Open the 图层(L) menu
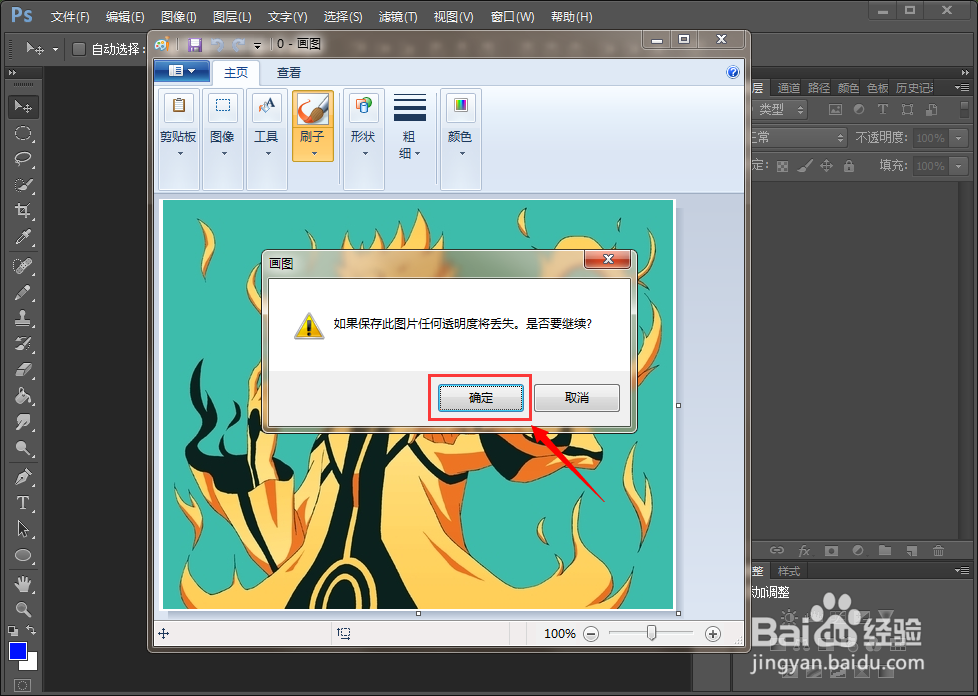 coord(232,17)
